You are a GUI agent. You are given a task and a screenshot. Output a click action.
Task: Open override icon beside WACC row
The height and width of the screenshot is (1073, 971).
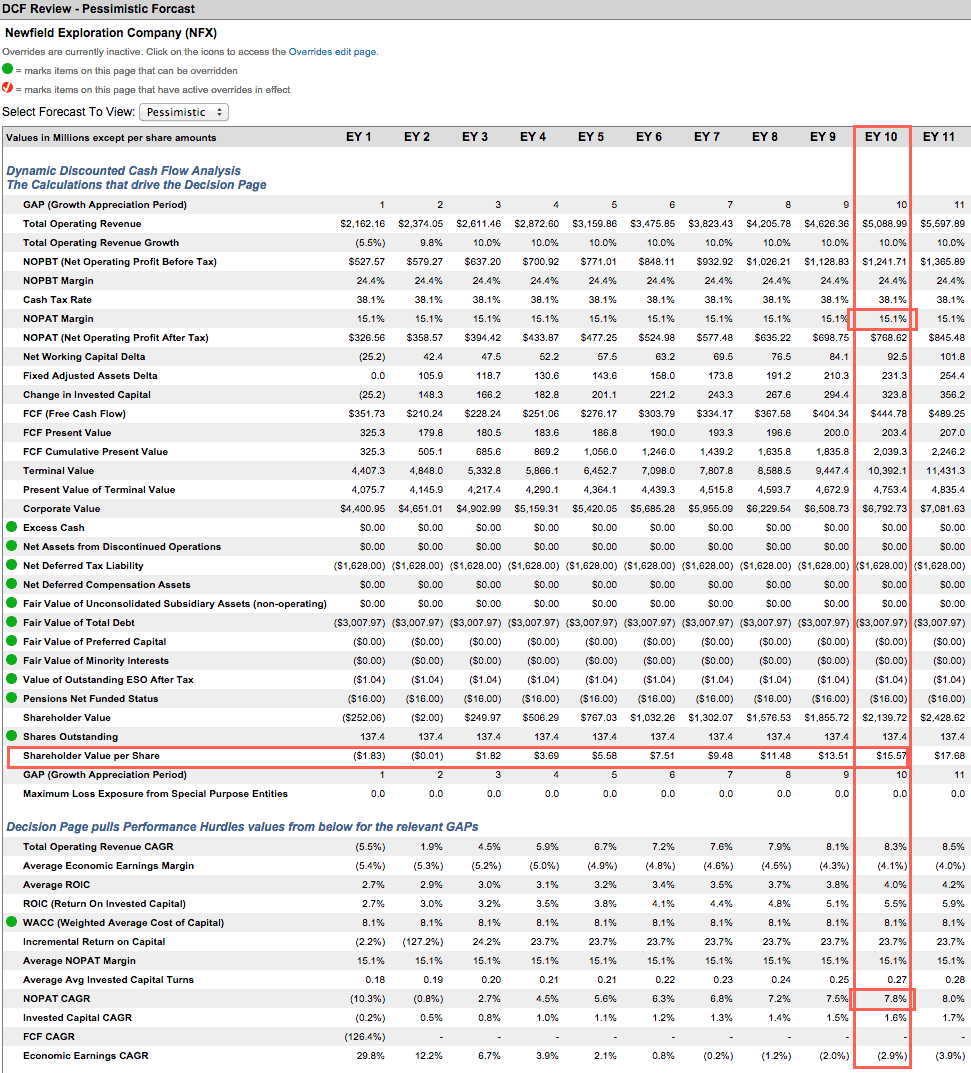[x=12, y=922]
